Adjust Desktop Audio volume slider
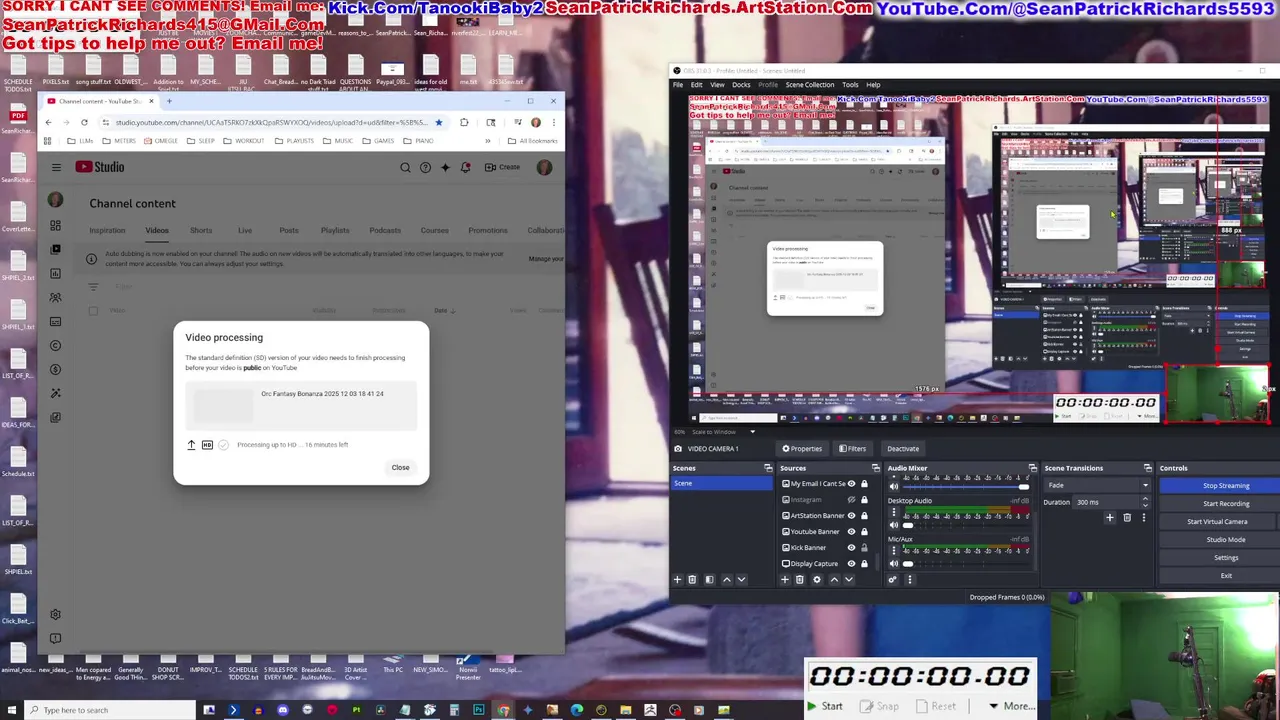The height and width of the screenshot is (720, 1280). click(x=965, y=525)
